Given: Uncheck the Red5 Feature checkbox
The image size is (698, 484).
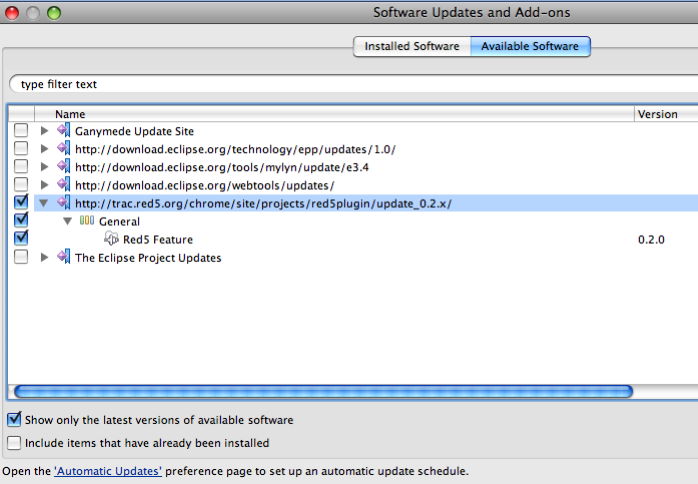Looking at the screenshot, I should click(21, 238).
